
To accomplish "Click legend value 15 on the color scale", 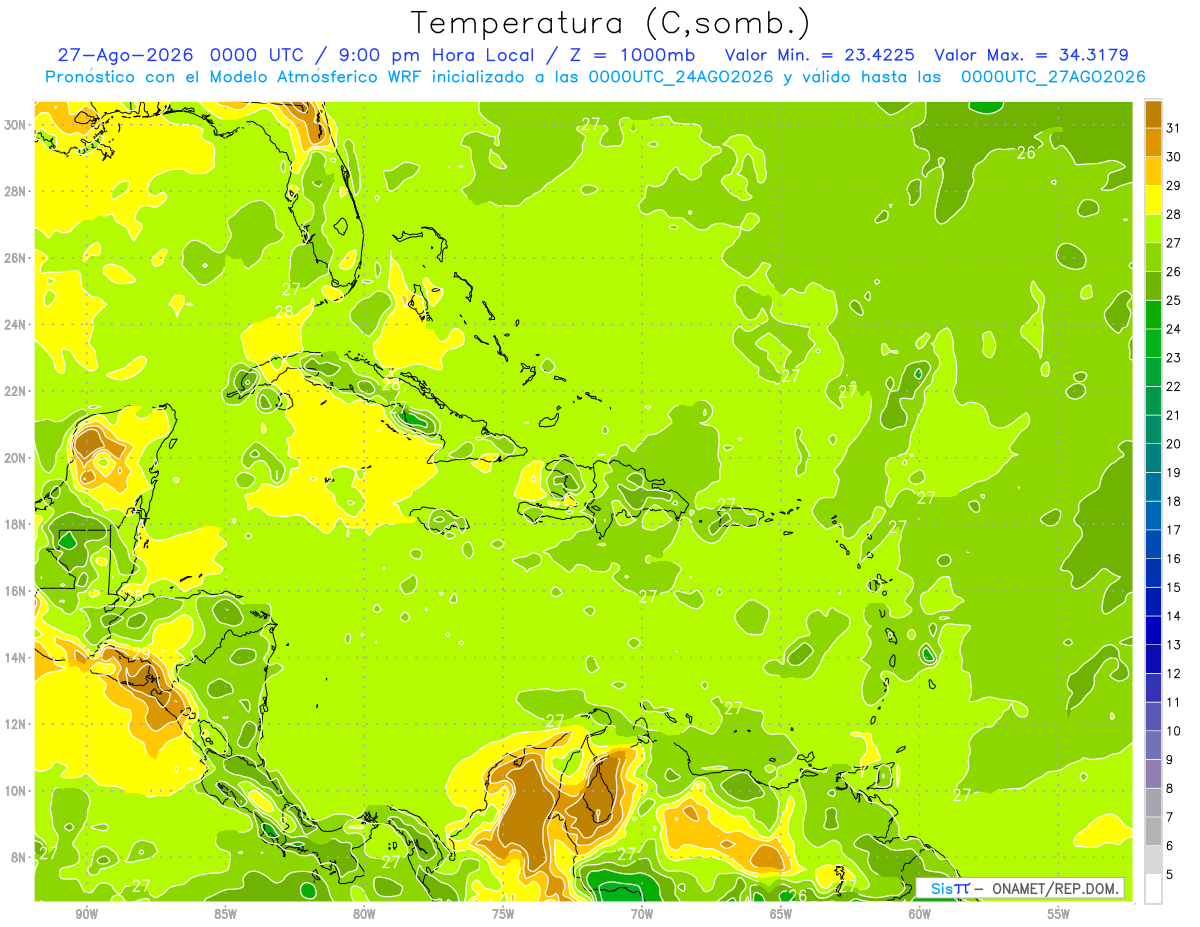I will 1174,587.
